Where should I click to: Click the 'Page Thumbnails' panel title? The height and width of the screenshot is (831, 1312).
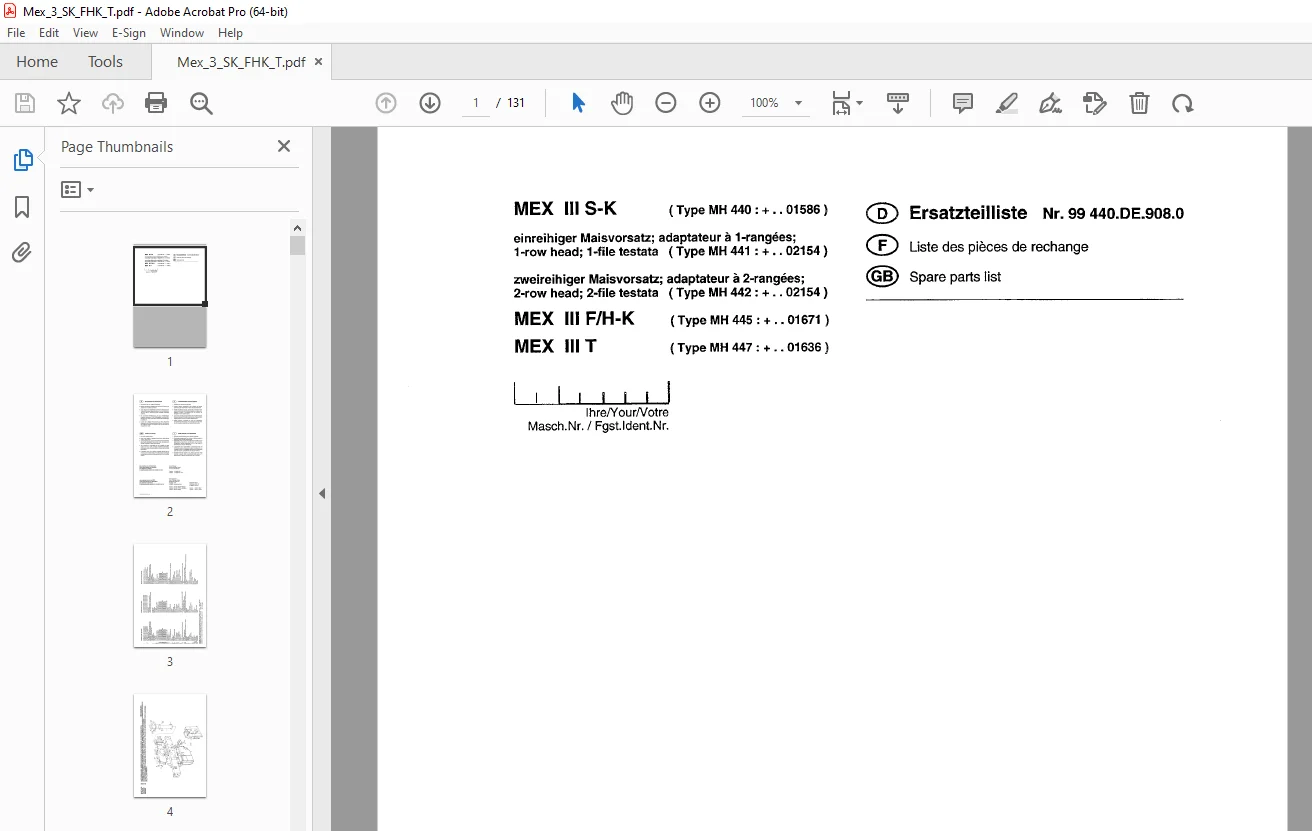117,147
